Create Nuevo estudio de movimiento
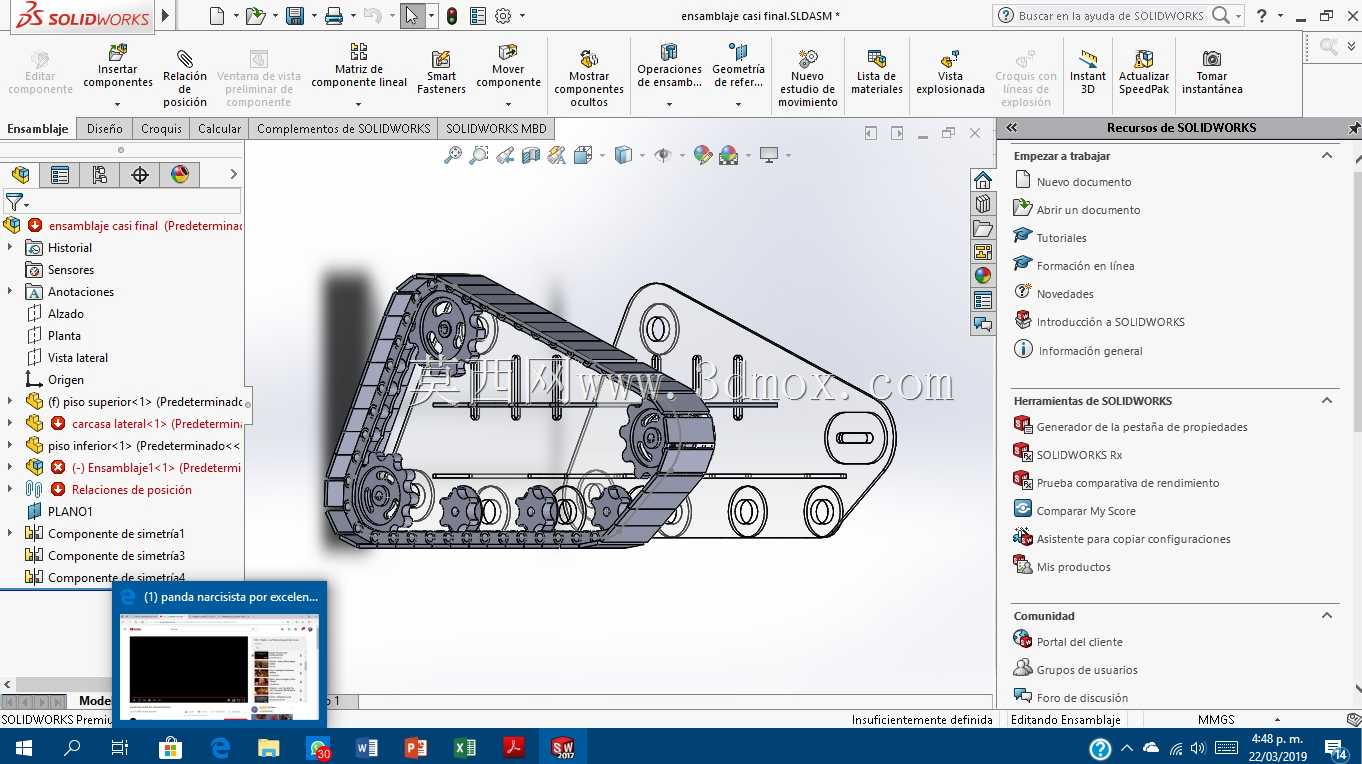The width and height of the screenshot is (1362, 764). 808,76
